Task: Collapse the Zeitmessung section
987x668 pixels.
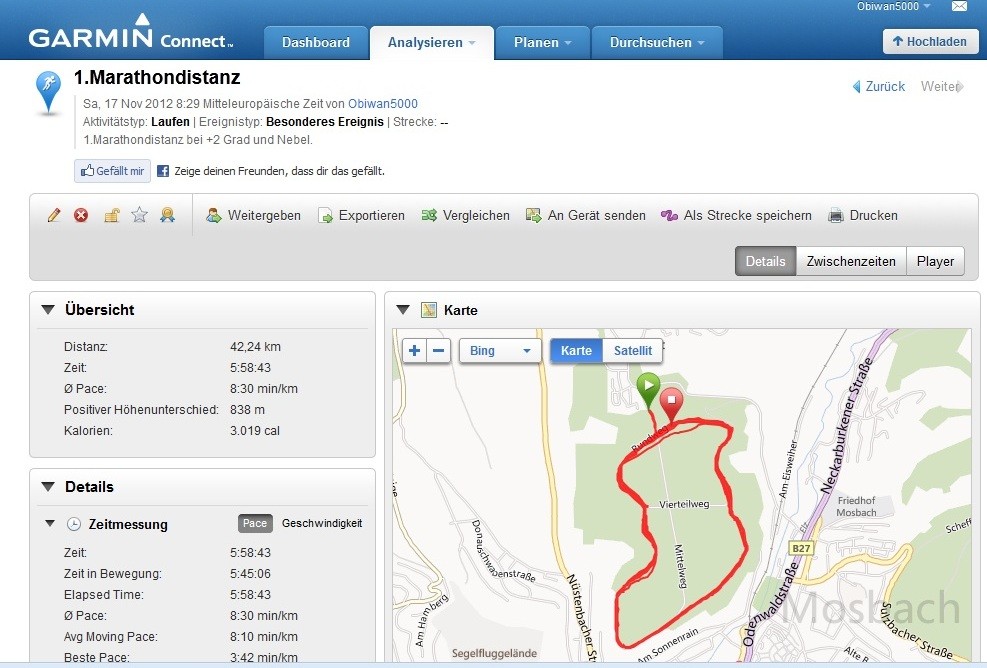Action: [x=50, y=524]
